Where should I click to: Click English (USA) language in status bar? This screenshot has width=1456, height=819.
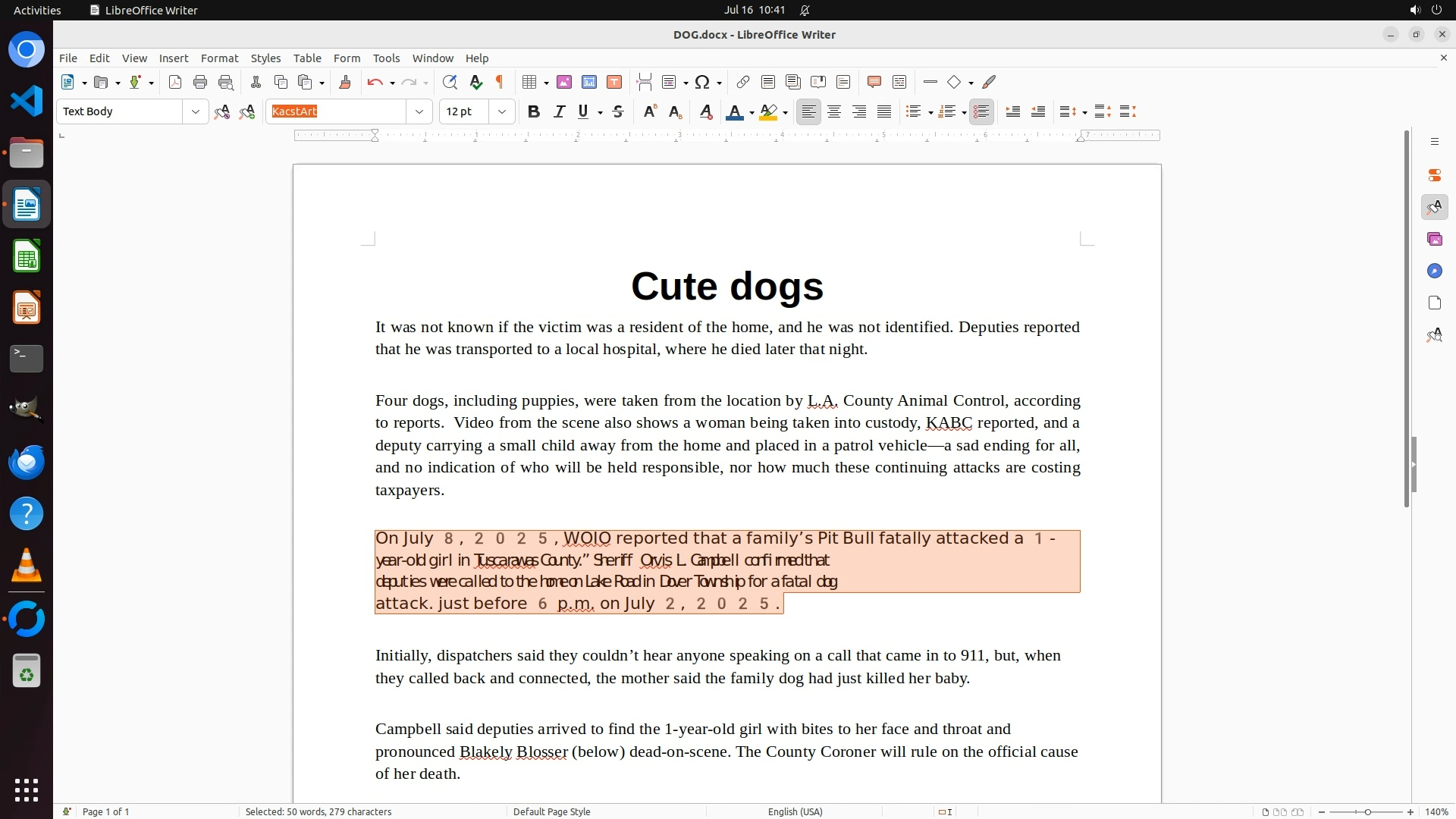(x=795, y=811)
